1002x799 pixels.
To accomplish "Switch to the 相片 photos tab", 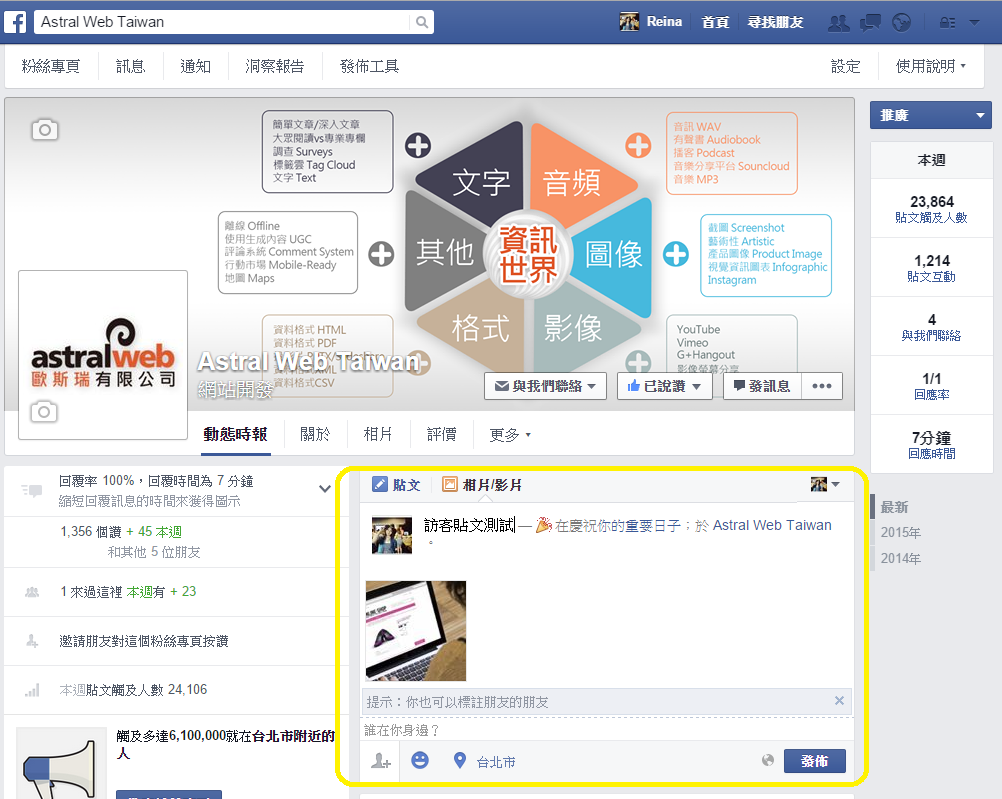I will click(x=378, y=435).
